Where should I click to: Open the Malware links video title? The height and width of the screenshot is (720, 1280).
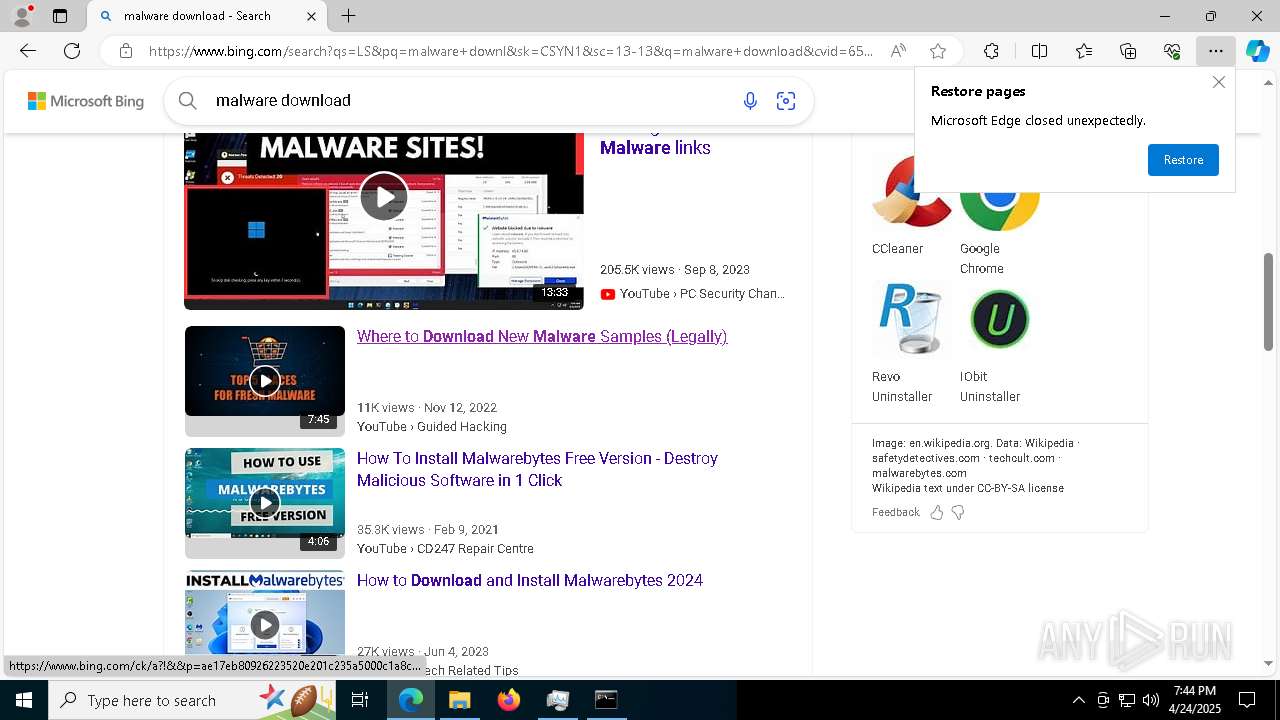coord(655,148)
